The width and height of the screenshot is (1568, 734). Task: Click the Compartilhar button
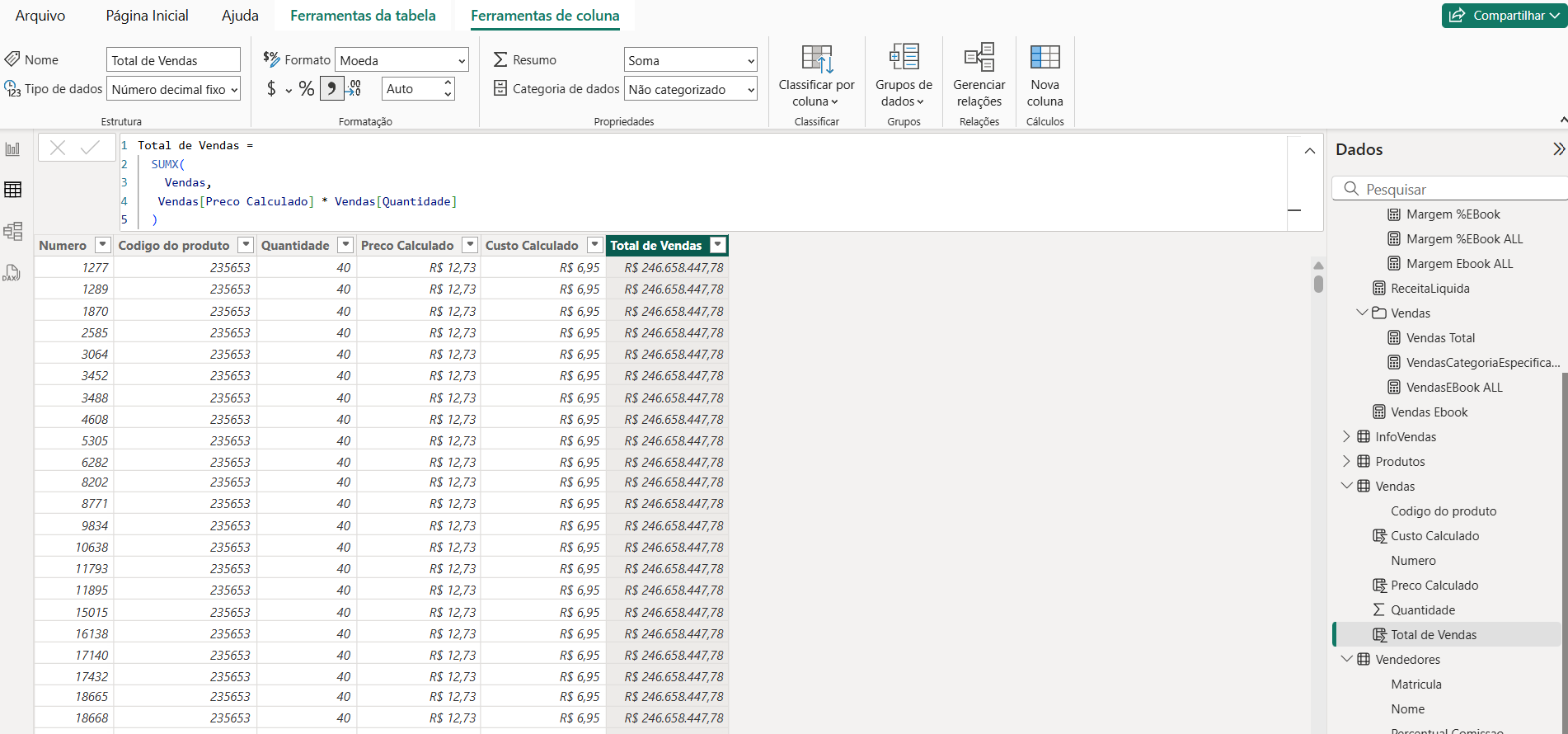coord(1504,16)
